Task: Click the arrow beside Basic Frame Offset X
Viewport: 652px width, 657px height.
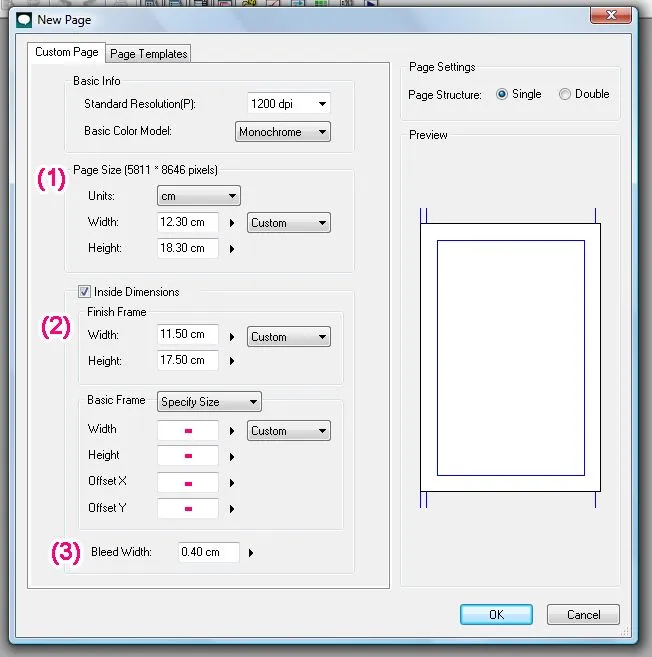Action: coord(232,482)
